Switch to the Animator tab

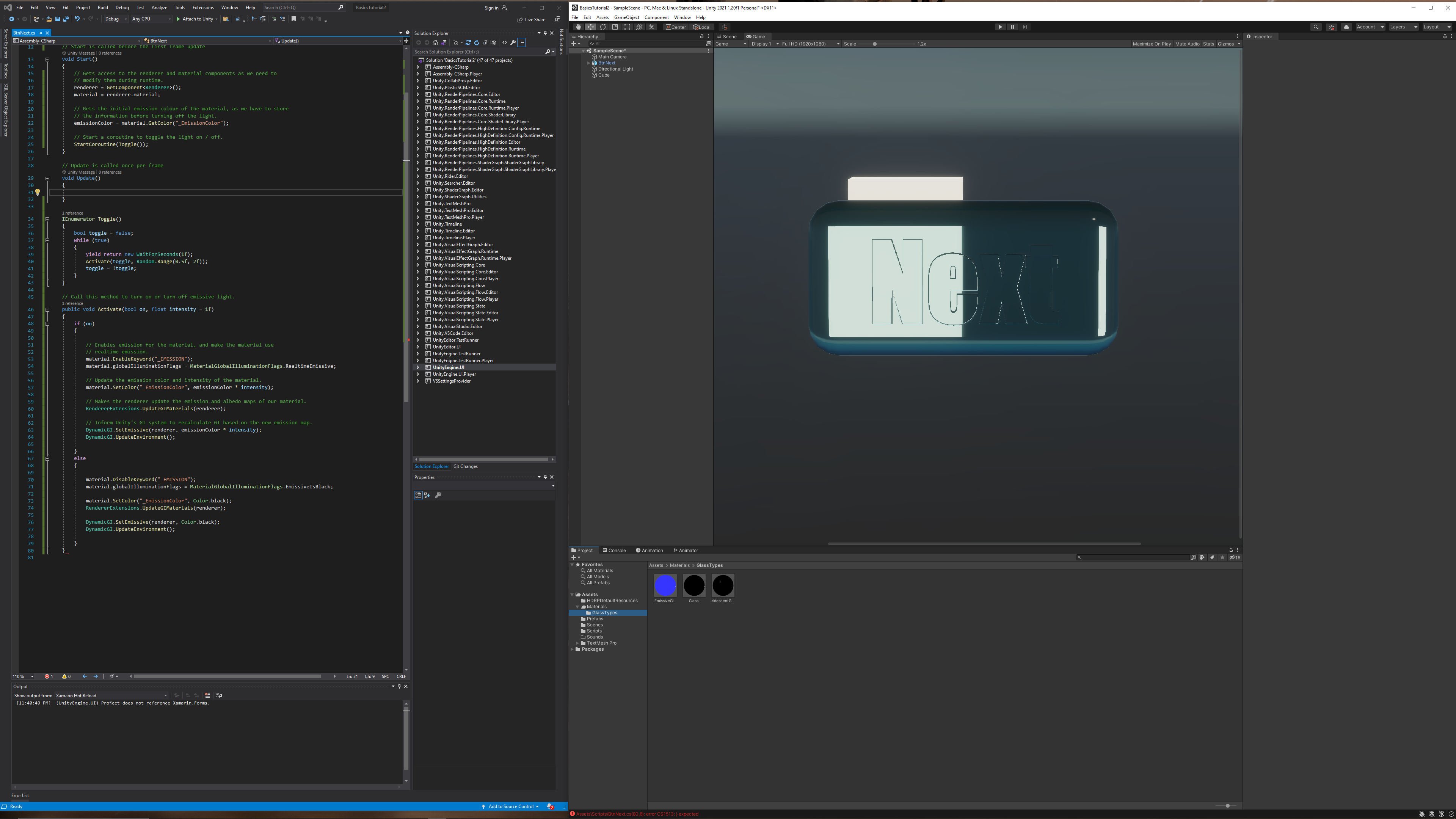[686, 551]
